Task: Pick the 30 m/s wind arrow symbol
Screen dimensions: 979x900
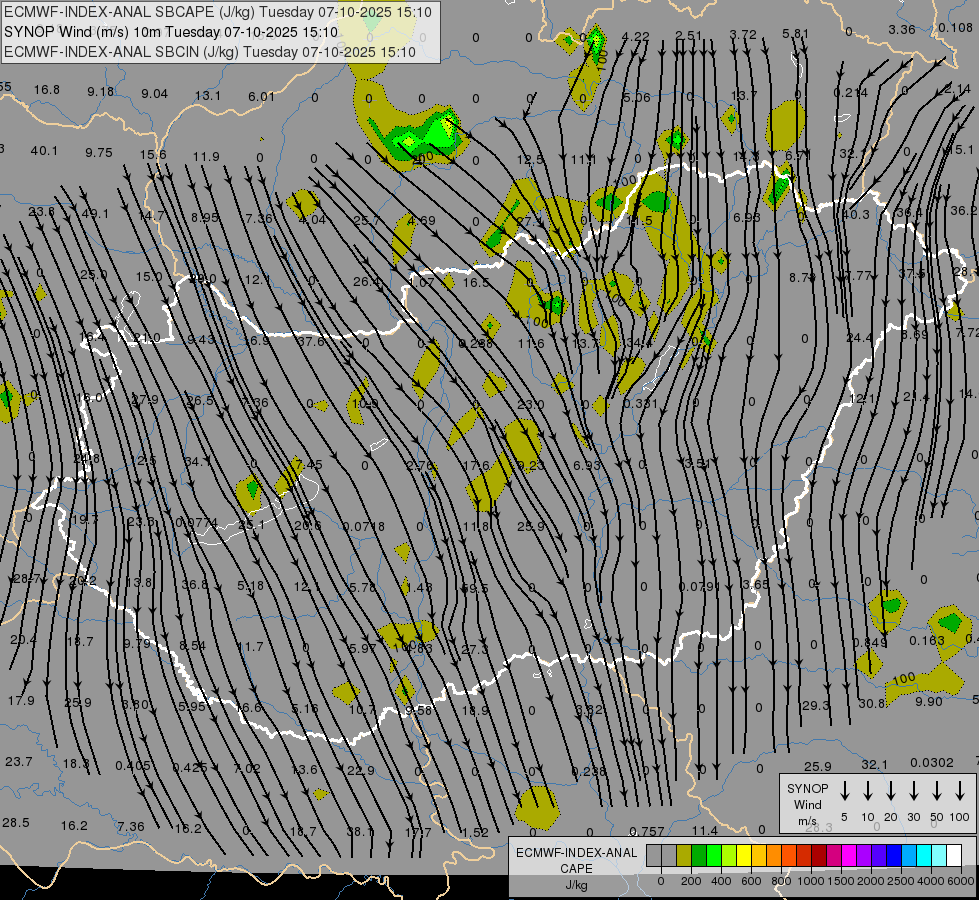Action: 914,791
